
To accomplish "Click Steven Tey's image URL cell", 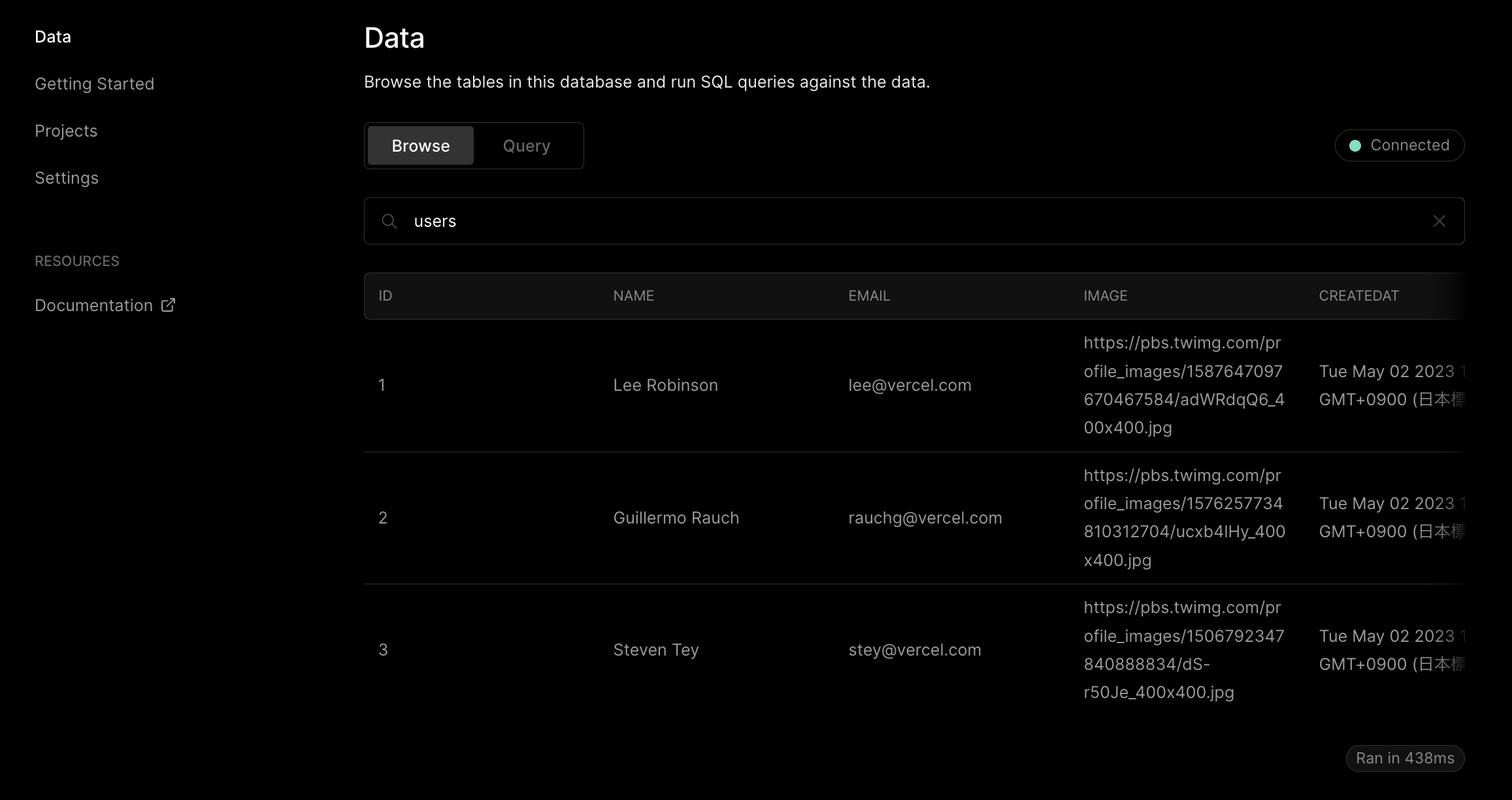I will [1183, 650].
